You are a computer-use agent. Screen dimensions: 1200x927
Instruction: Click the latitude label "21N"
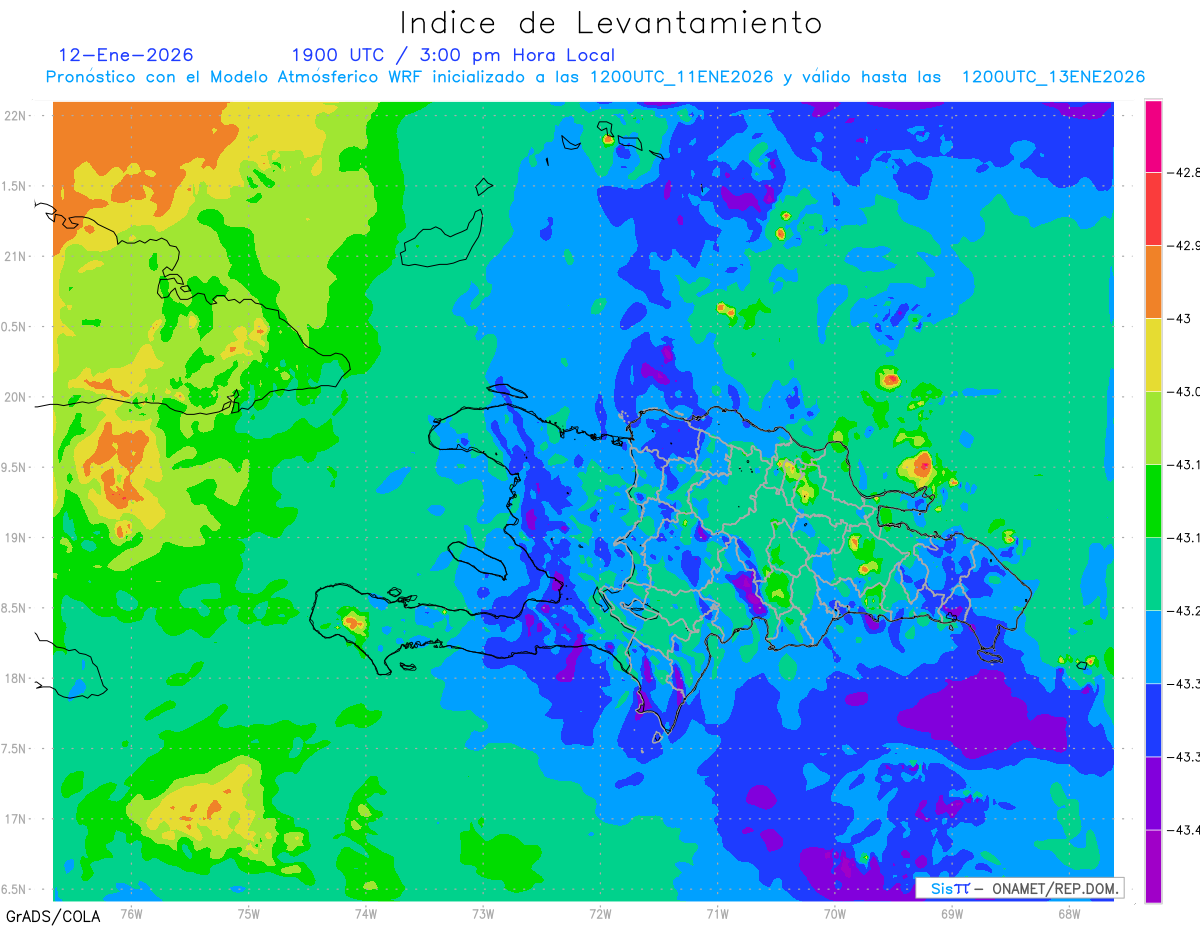[16, 256]
